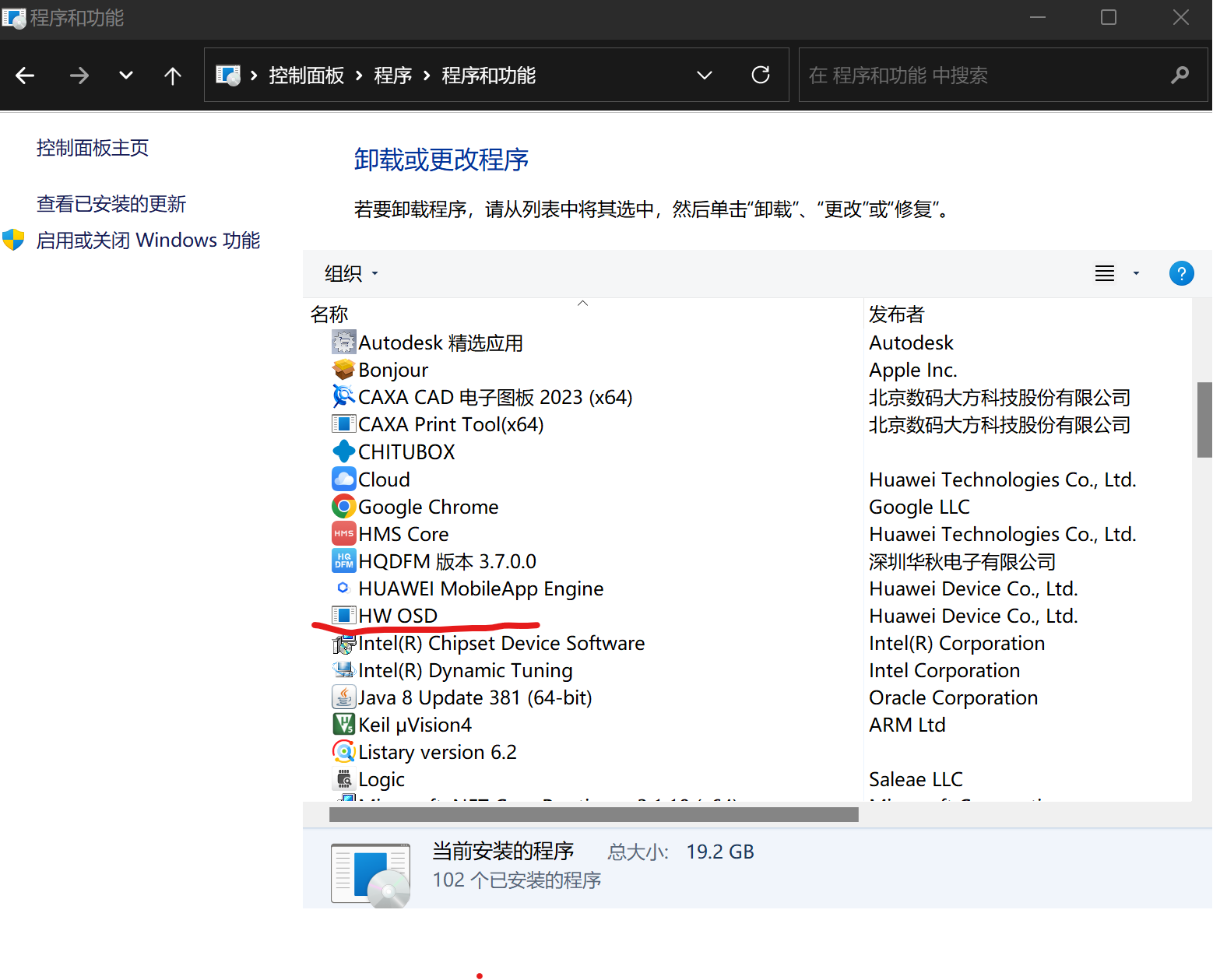
Task: Open the recent locations dropdown chevron
Action: point(126,76)
